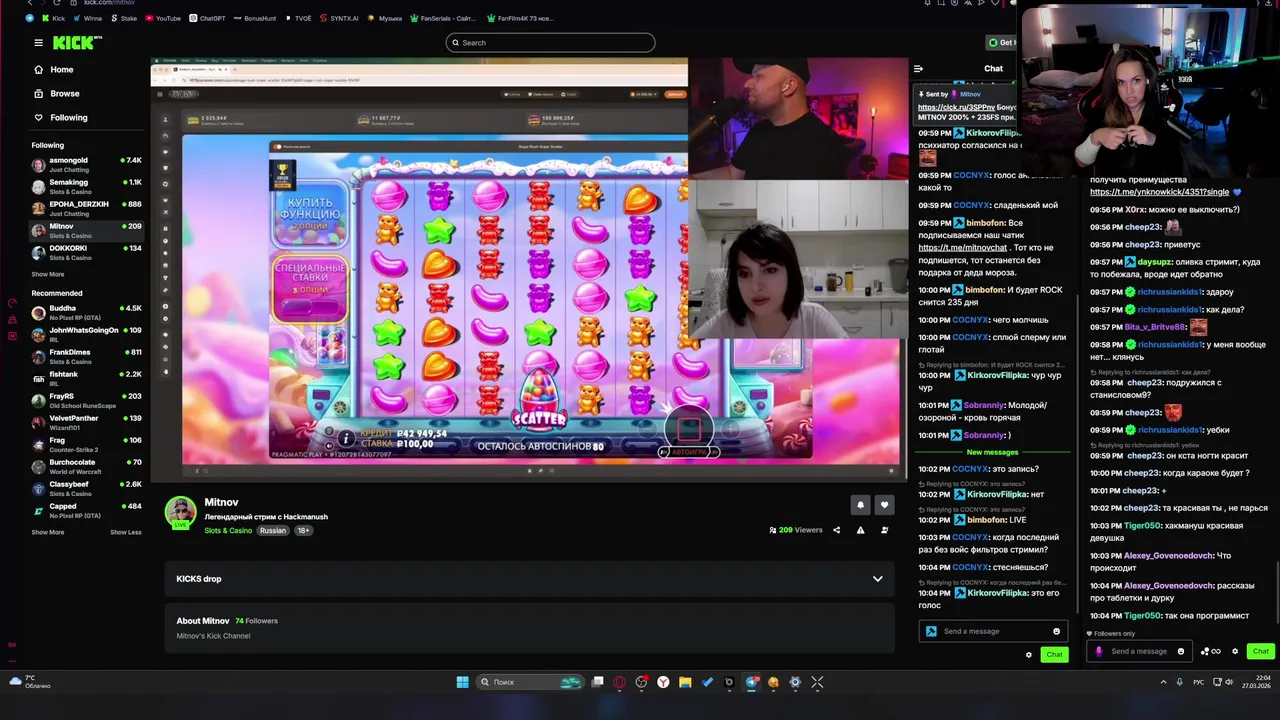Open emoji picker in left chat
The image size is (1280, 720).
[x=1056, y=631]
